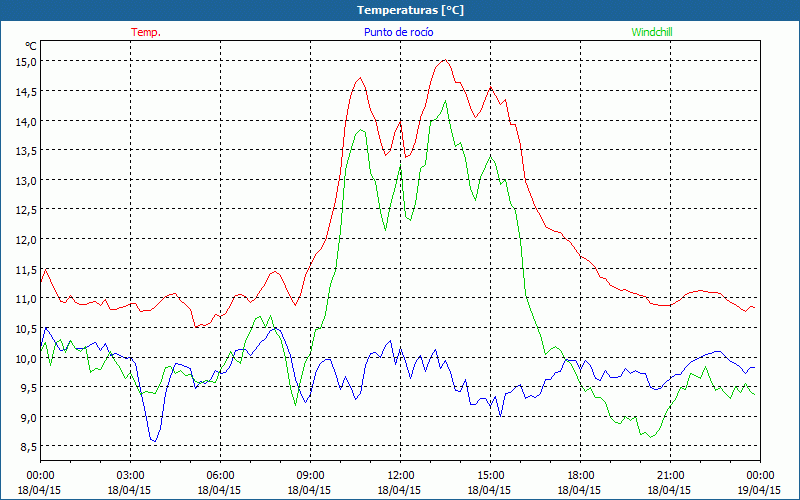Click the "14,5" y-axis value
Viewport: 800px width, 500px height.
(x=27, y=91)
